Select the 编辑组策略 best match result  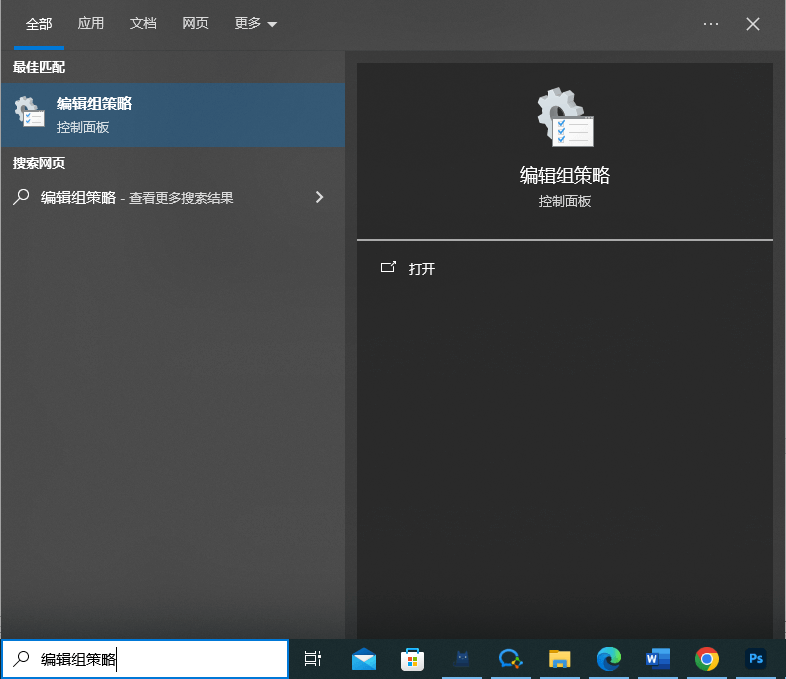173,115
